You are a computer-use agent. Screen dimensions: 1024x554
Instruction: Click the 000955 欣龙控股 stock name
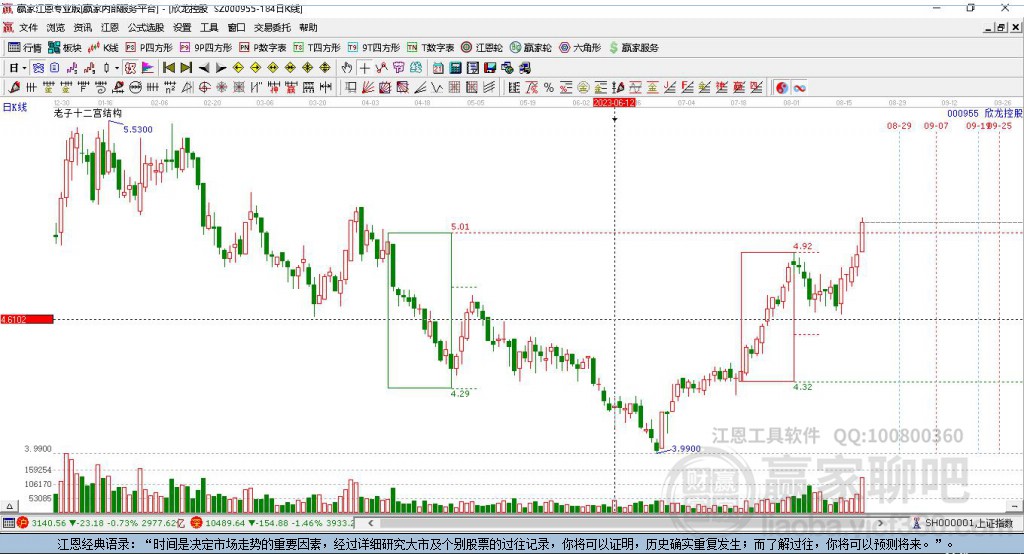click(985, 113)
